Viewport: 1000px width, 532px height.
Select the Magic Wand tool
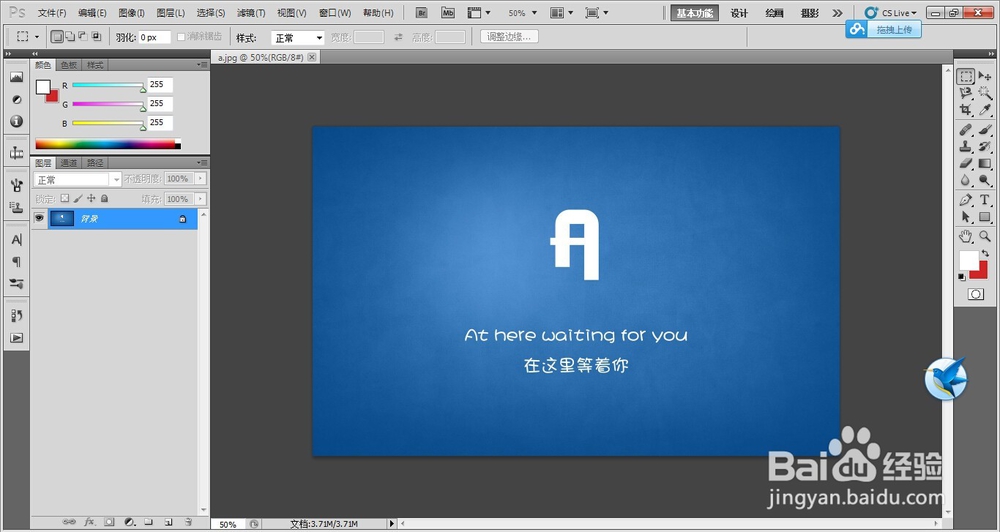tap(985, 93)
